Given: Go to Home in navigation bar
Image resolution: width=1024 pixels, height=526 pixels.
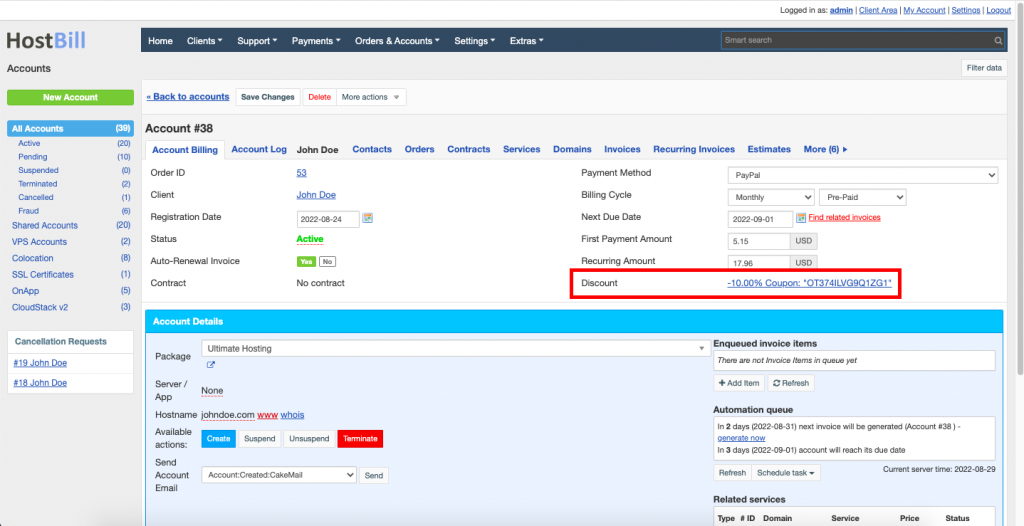Looking at the screenshot, I should pos(161,41).
